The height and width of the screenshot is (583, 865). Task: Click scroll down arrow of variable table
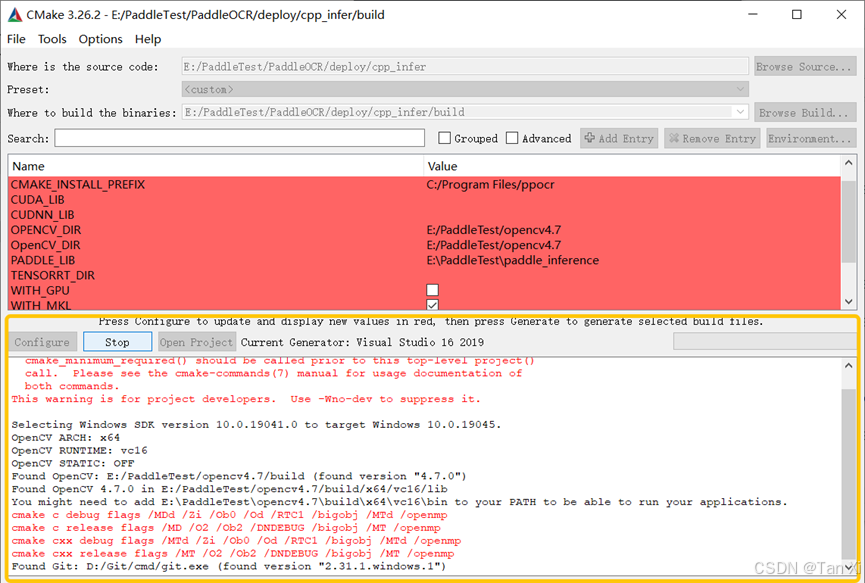[x=848, y=302]
